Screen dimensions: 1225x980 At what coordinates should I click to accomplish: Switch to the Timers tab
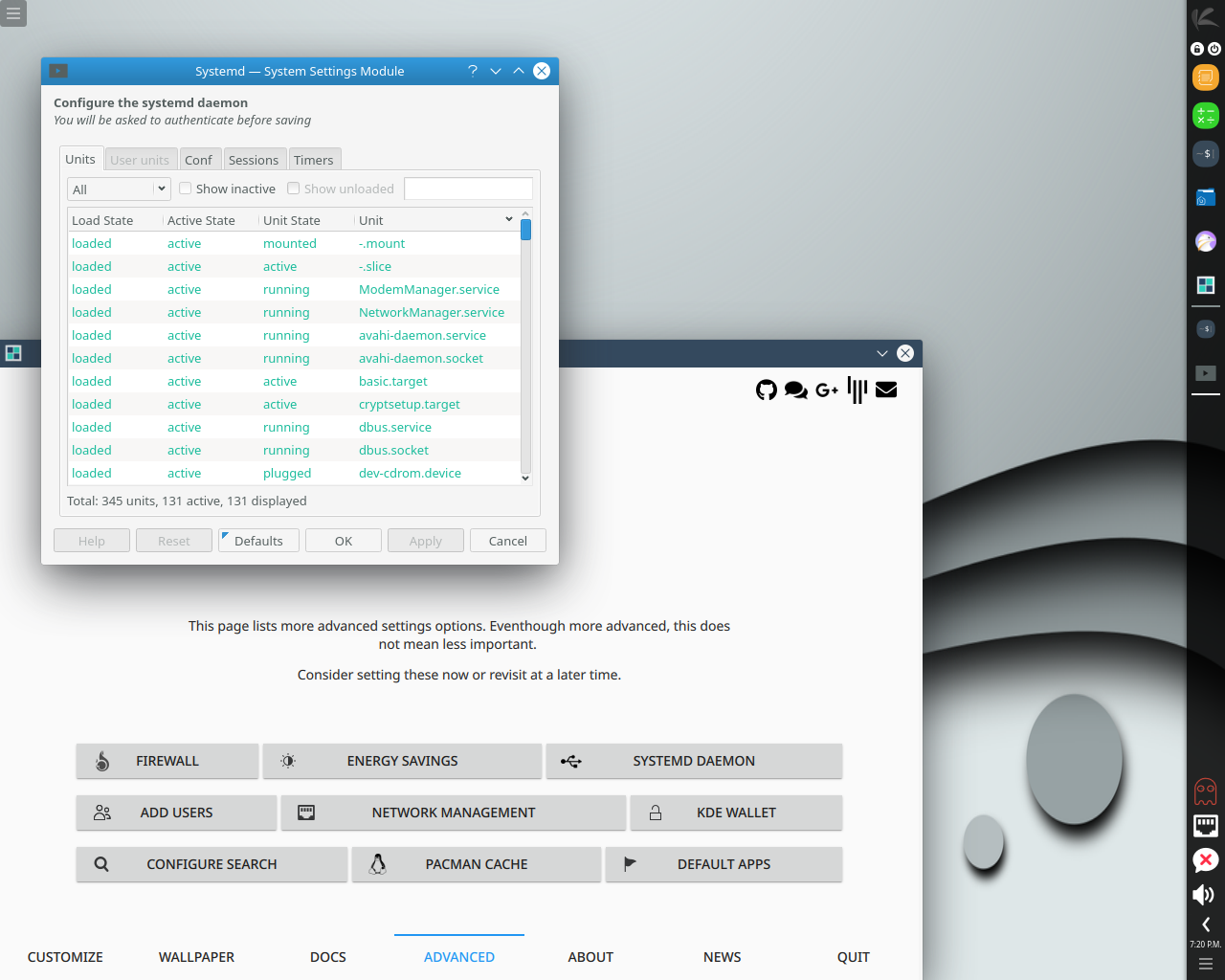click(314, 160)
